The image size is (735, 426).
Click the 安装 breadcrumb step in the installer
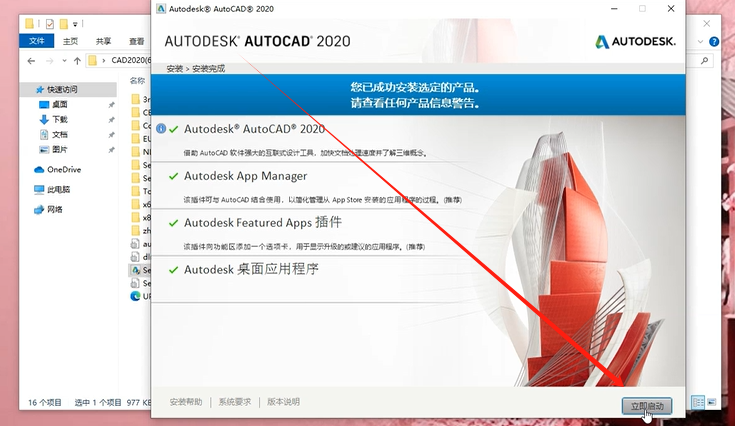(x=174, y=68)
